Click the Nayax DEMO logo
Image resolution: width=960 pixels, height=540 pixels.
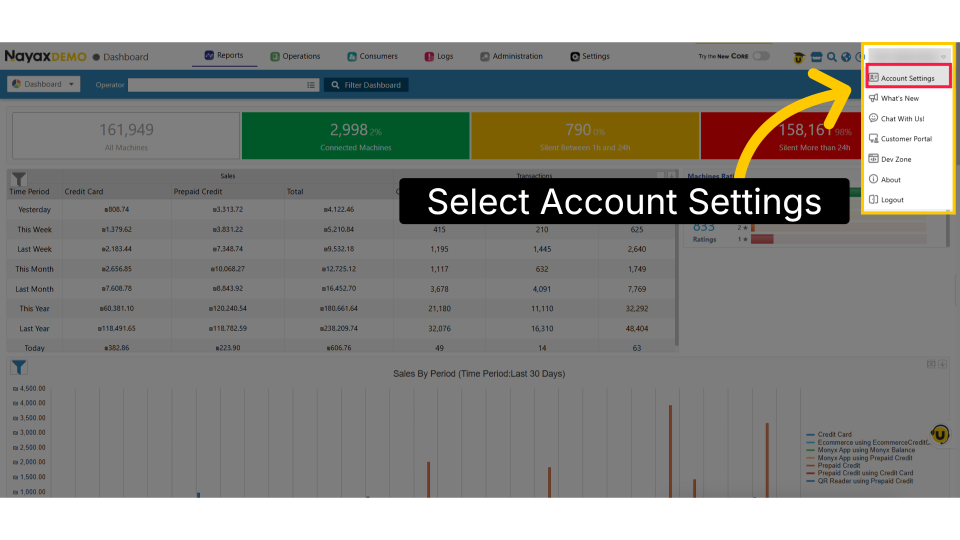coord(45,56)
